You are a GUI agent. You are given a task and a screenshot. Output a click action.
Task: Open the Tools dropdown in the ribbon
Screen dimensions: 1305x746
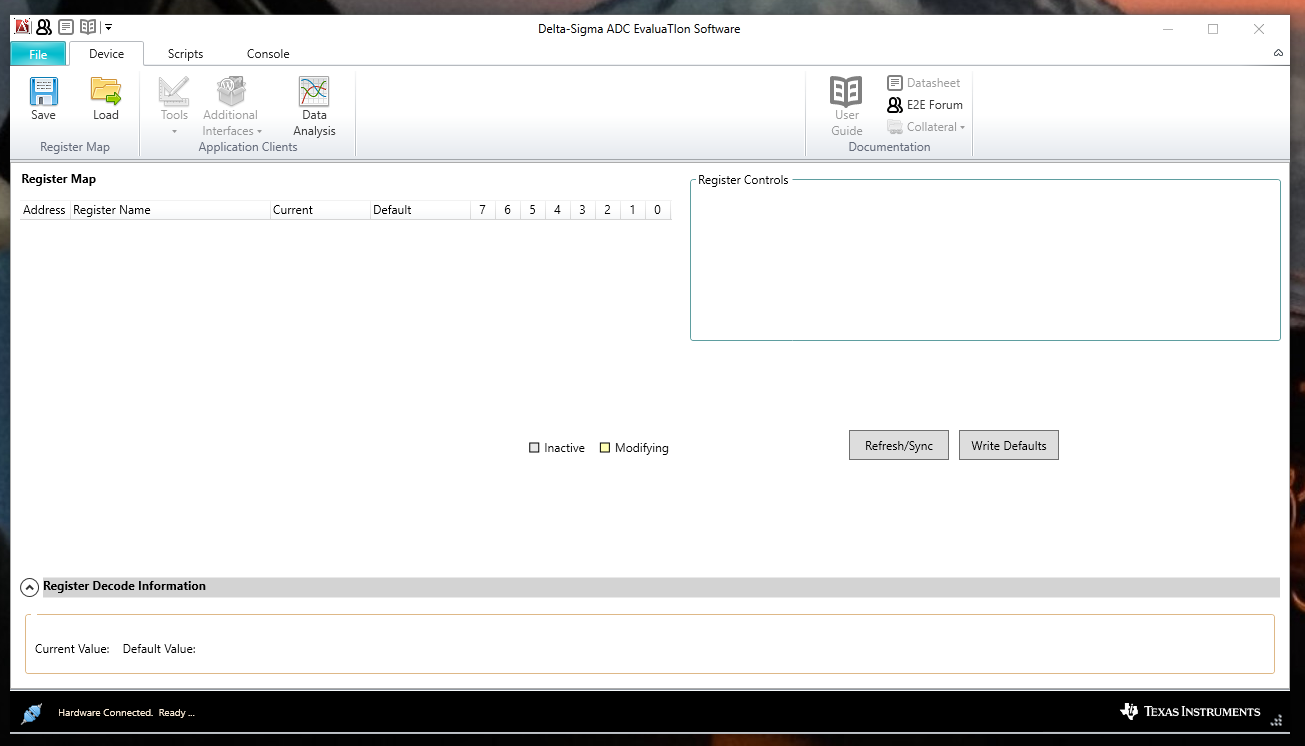coord(174,106)
